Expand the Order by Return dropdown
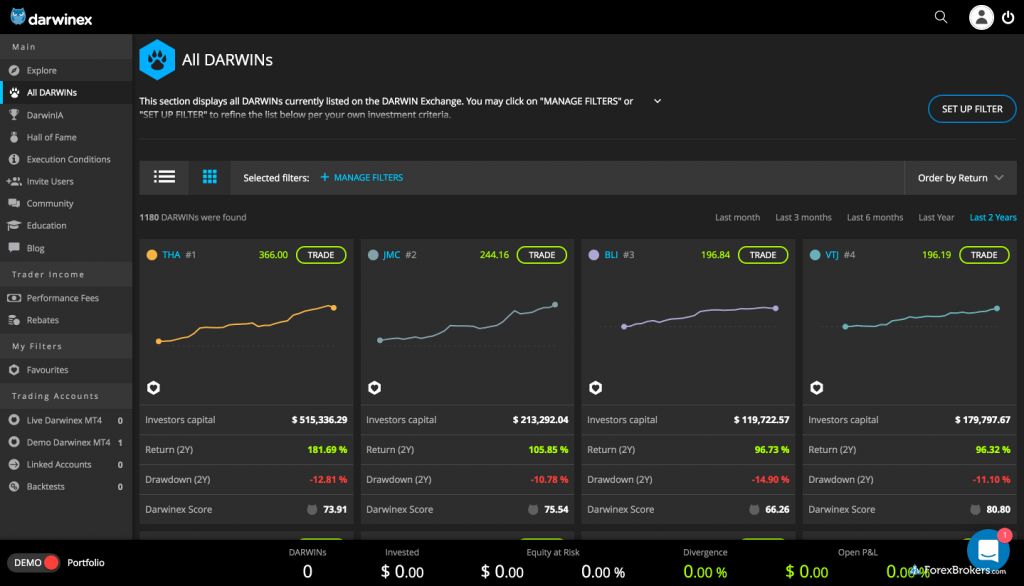This screenshot has width=1024, height=586. (x=960, y=178)
